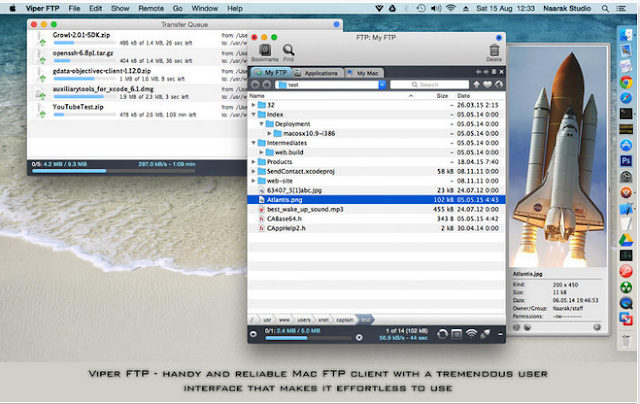
Task: Click the Atlantis shuttle preview image
Action: pyautogui.click(x=558, y=156)
